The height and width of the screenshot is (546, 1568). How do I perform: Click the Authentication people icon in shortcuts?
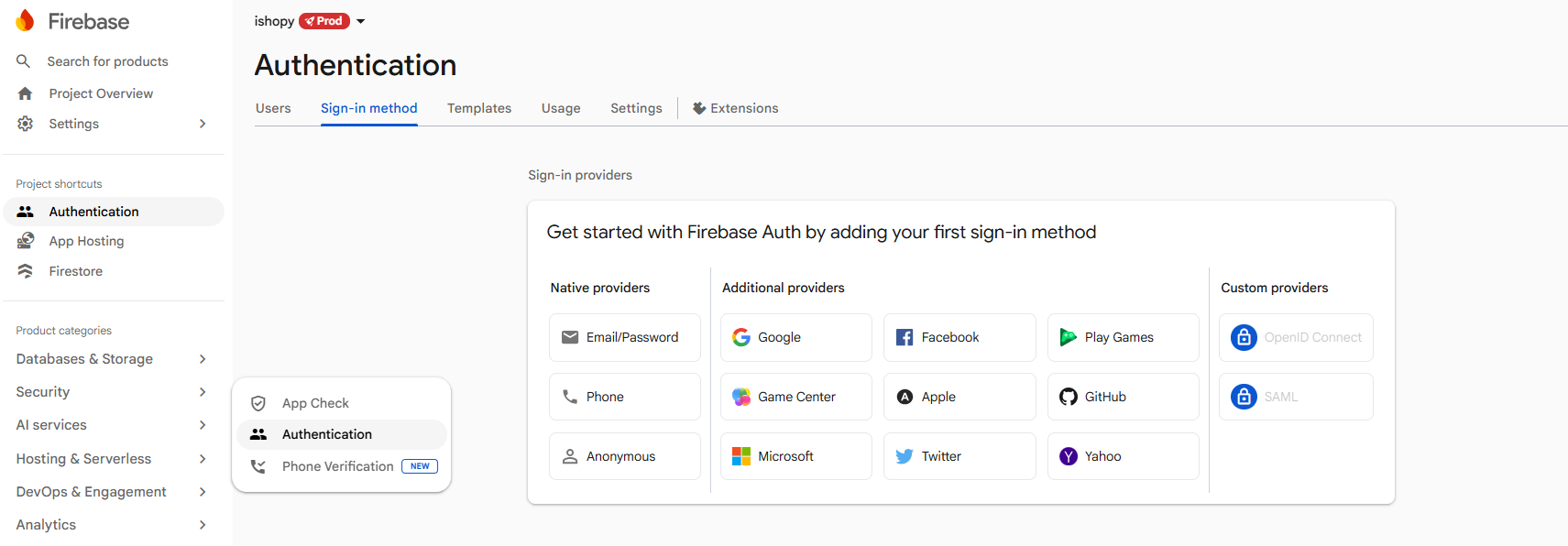(26, 212)
